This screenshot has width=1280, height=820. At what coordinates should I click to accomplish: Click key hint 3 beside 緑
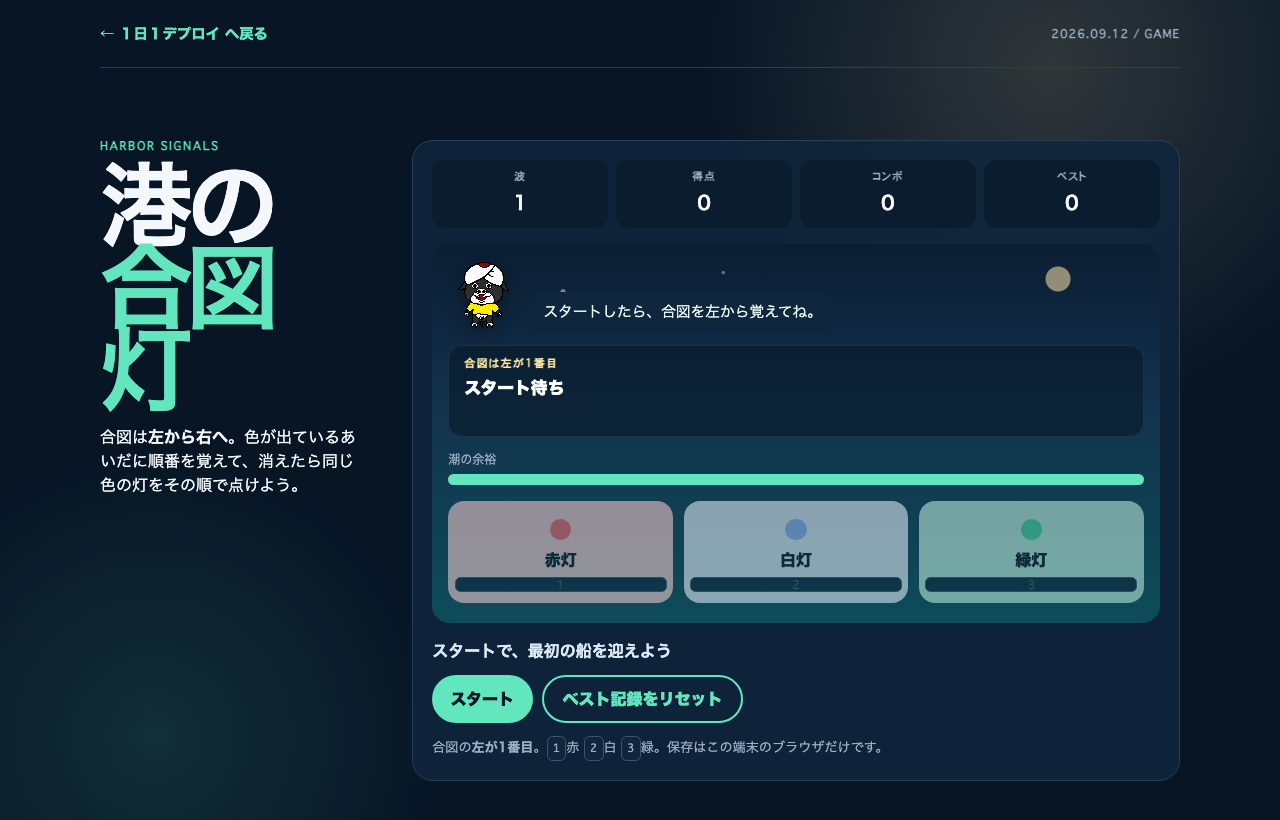coord(631,747)
